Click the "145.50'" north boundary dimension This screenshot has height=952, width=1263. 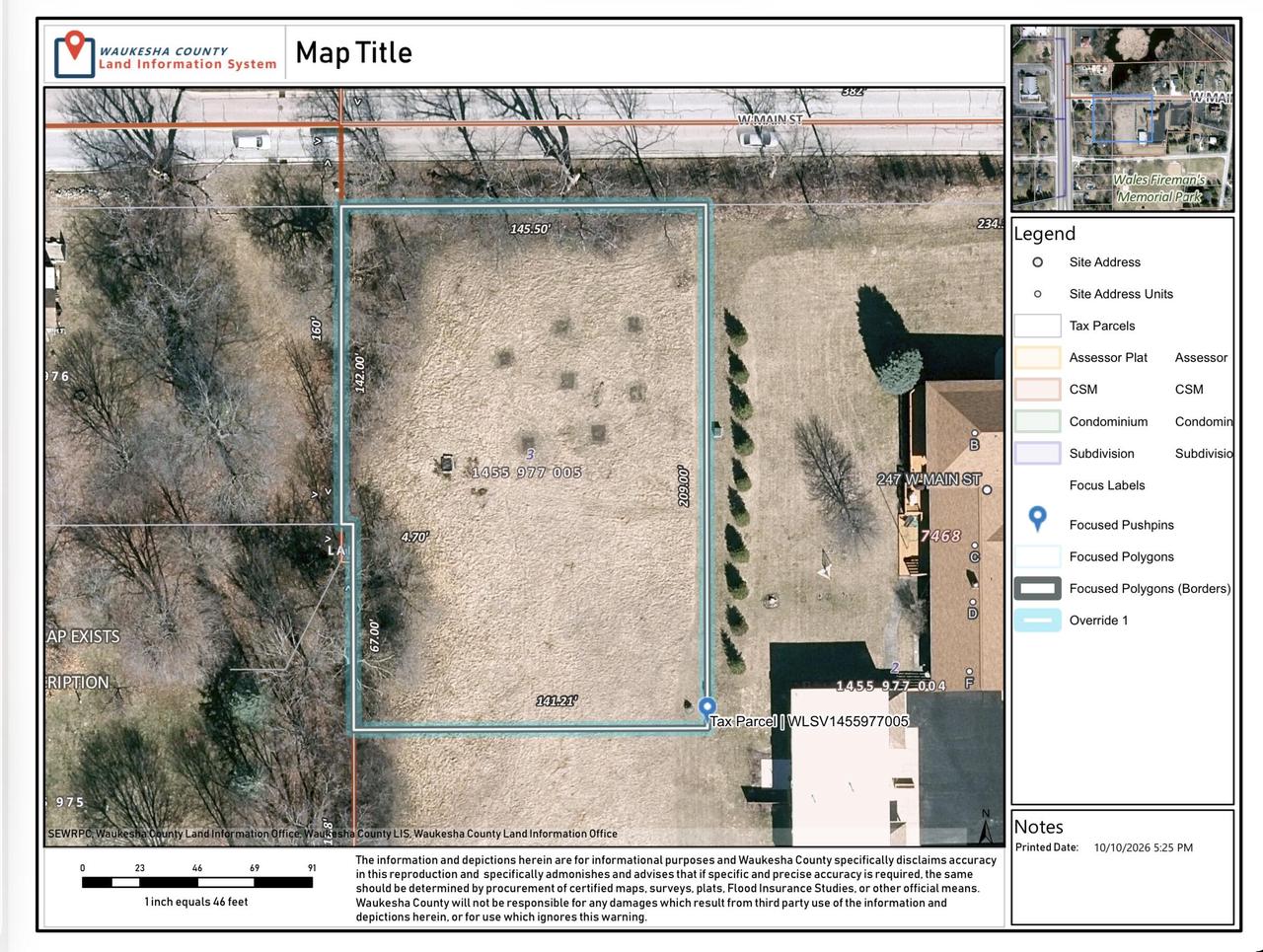530,229
